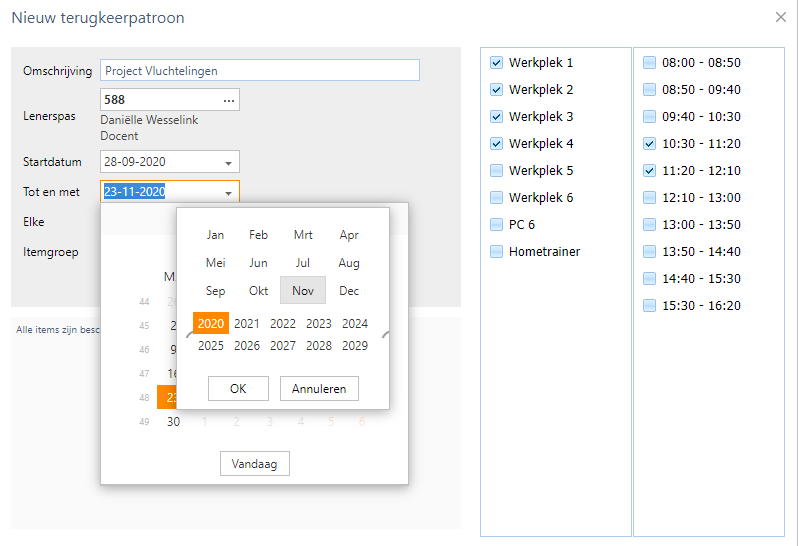Select month Dec in the month picker
Viewport: 798px width, 546px height.
tap(349, 291)
